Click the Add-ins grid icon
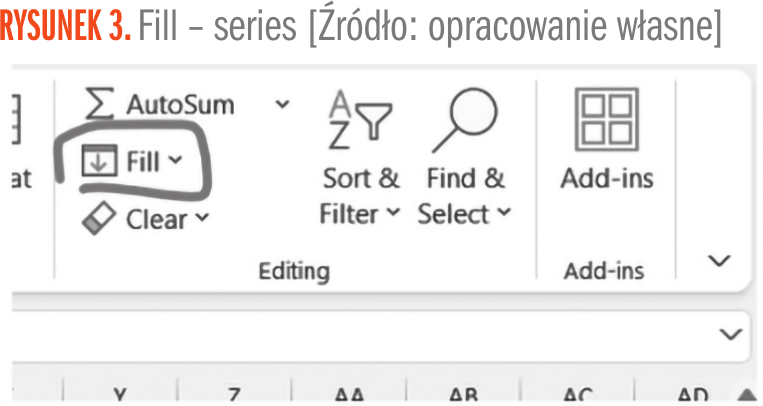 click(x=606, y=118)
